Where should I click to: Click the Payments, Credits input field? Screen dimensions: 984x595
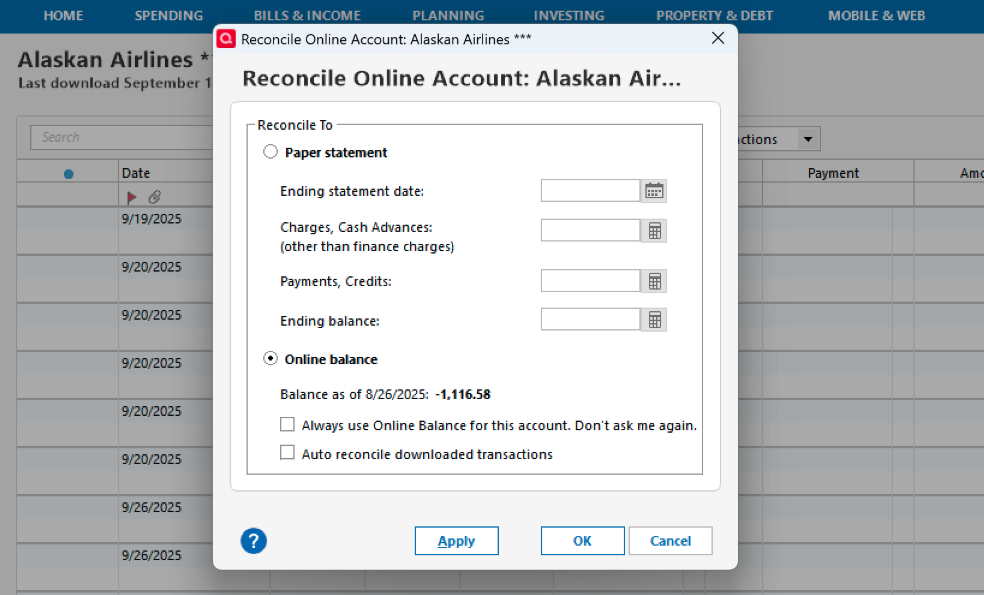591,281
